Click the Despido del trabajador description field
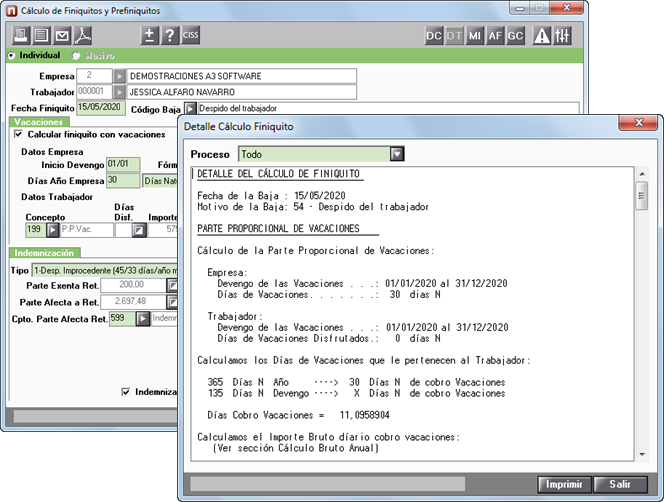Screen dimensions: 664x502 [x=388, y=108]
